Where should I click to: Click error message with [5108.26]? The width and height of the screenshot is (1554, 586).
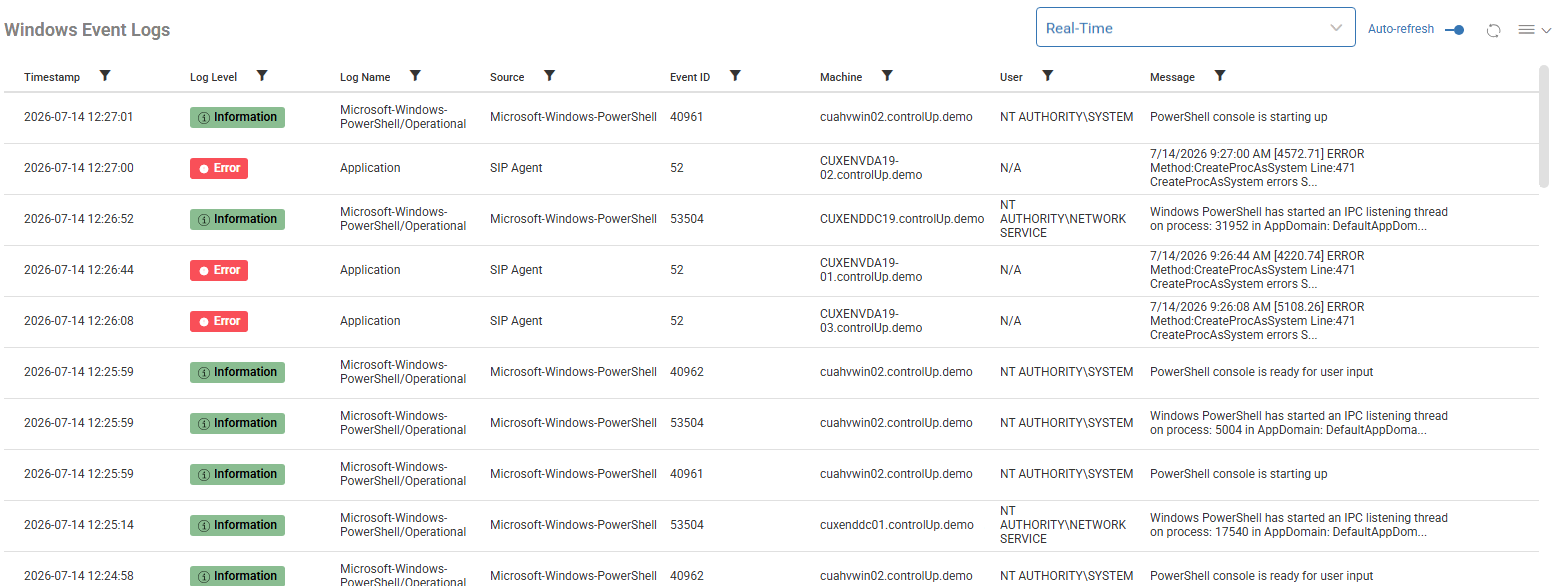(x=1257, y=321)
